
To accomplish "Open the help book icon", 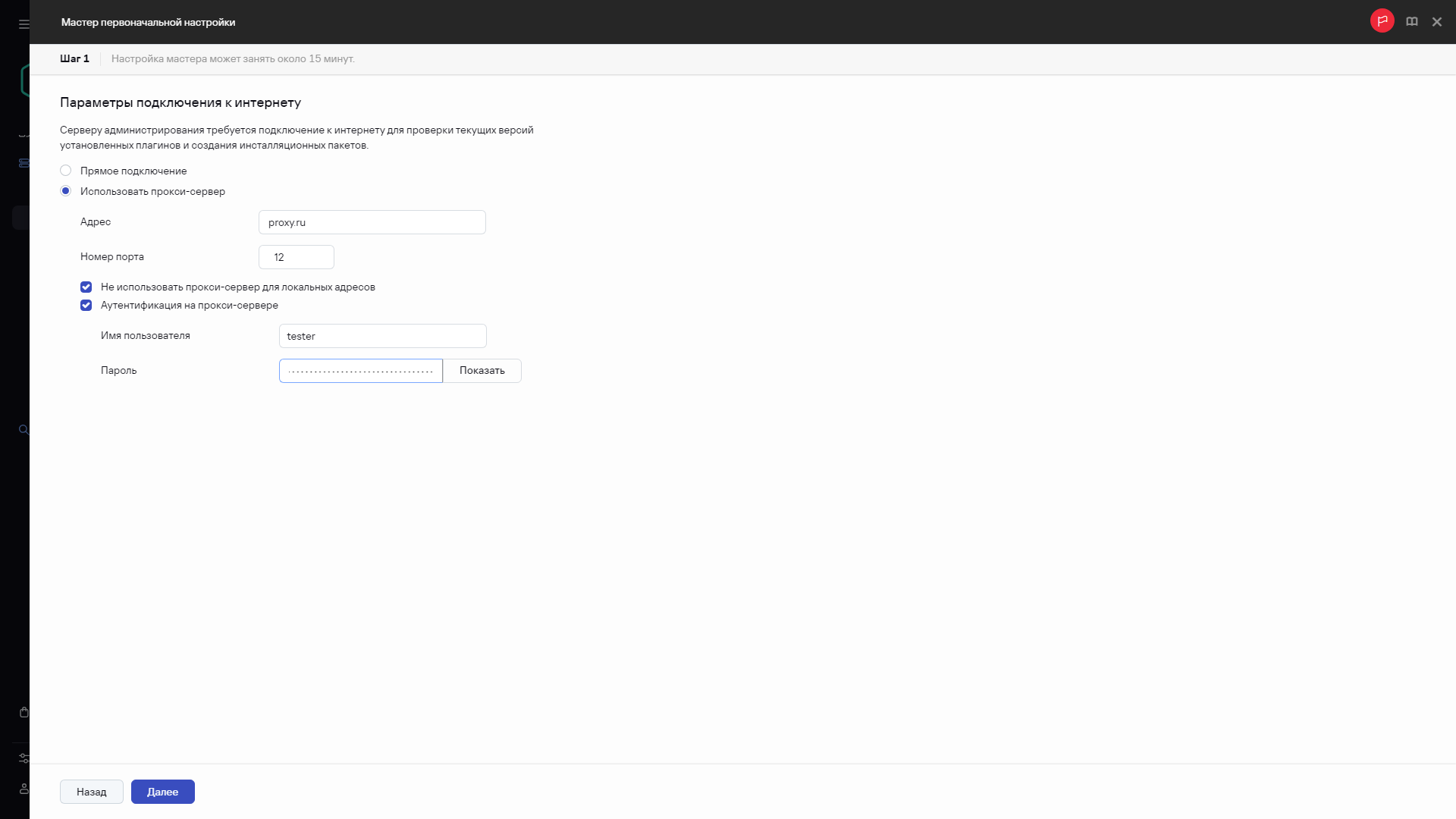I will coord(1411,22).
